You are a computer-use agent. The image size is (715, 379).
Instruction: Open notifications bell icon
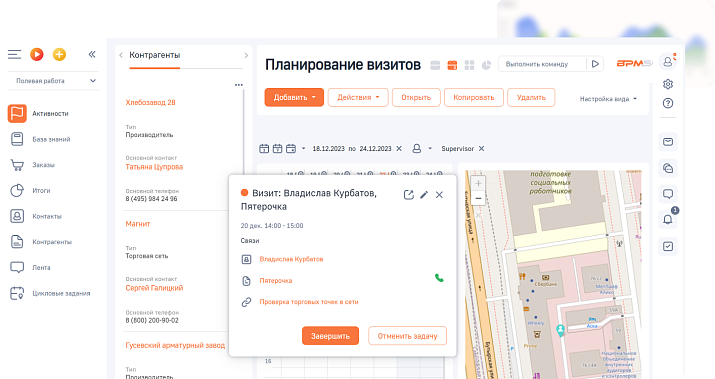668,220
